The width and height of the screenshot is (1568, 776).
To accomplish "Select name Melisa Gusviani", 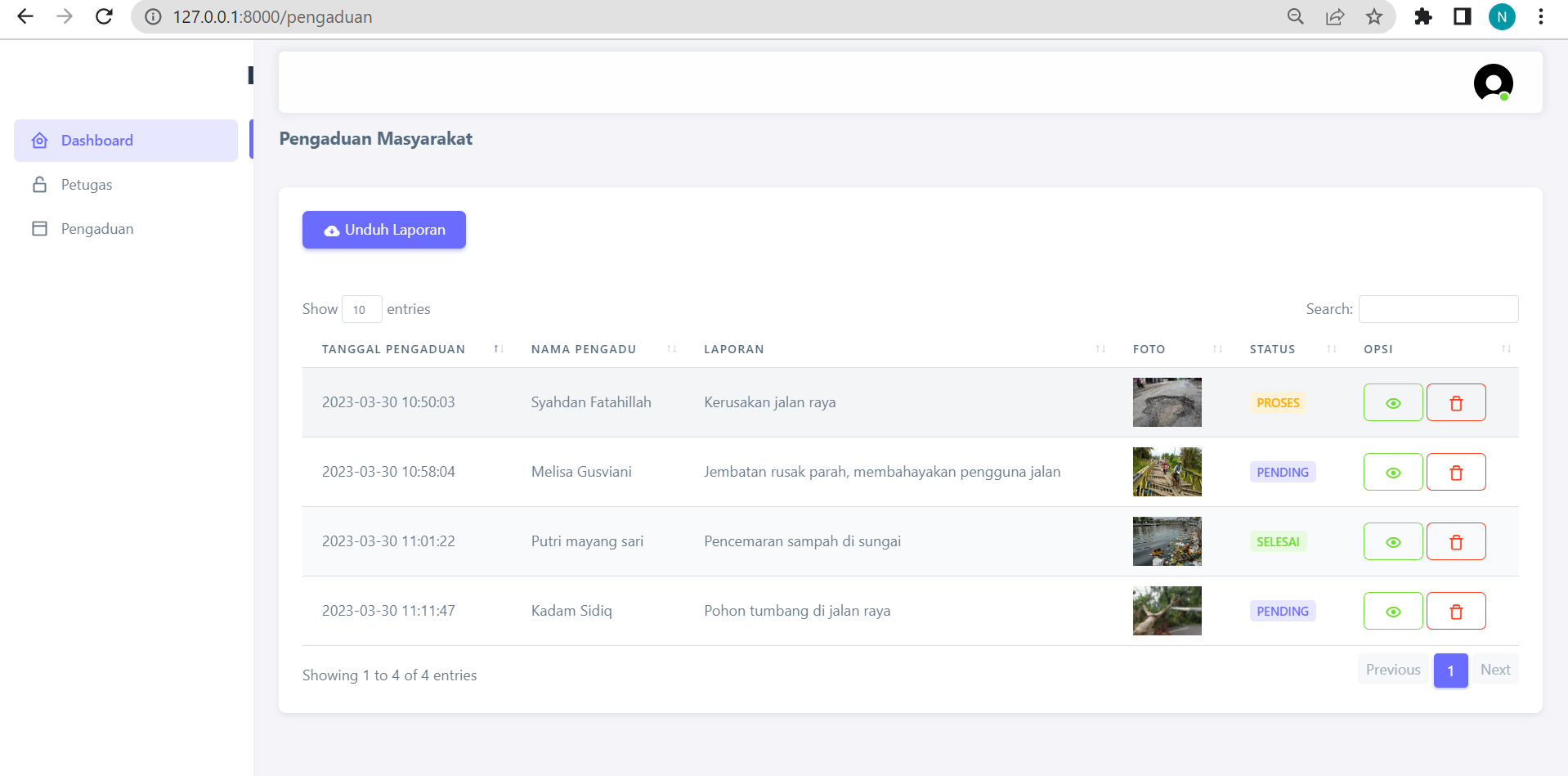I will 581,472.
